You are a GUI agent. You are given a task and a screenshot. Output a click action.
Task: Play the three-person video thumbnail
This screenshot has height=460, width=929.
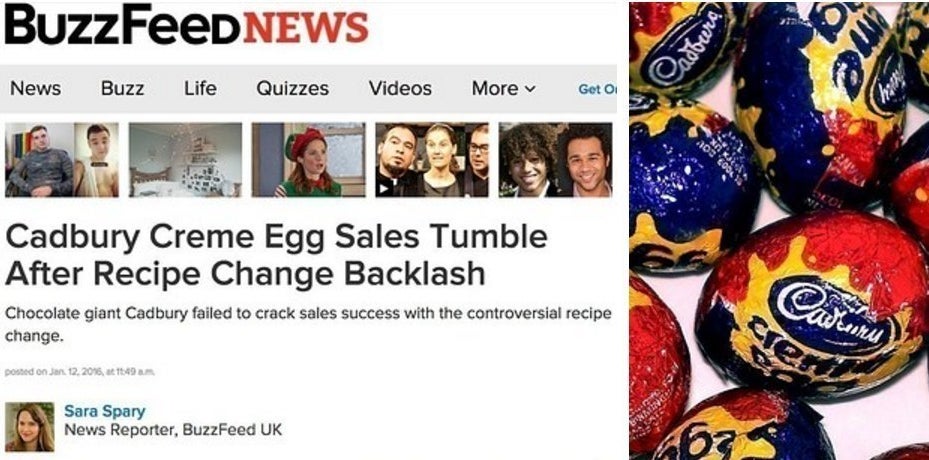(x=432, y=160)
